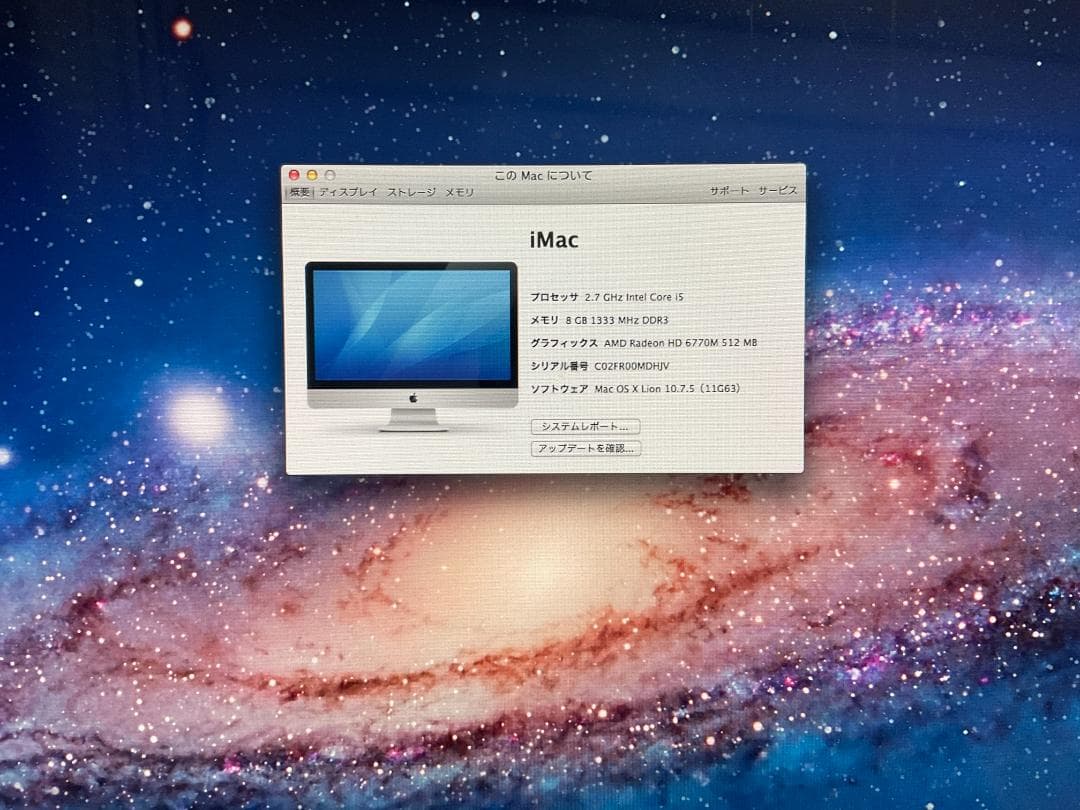Open the サポート link
1080x810 pixels.
729,191
